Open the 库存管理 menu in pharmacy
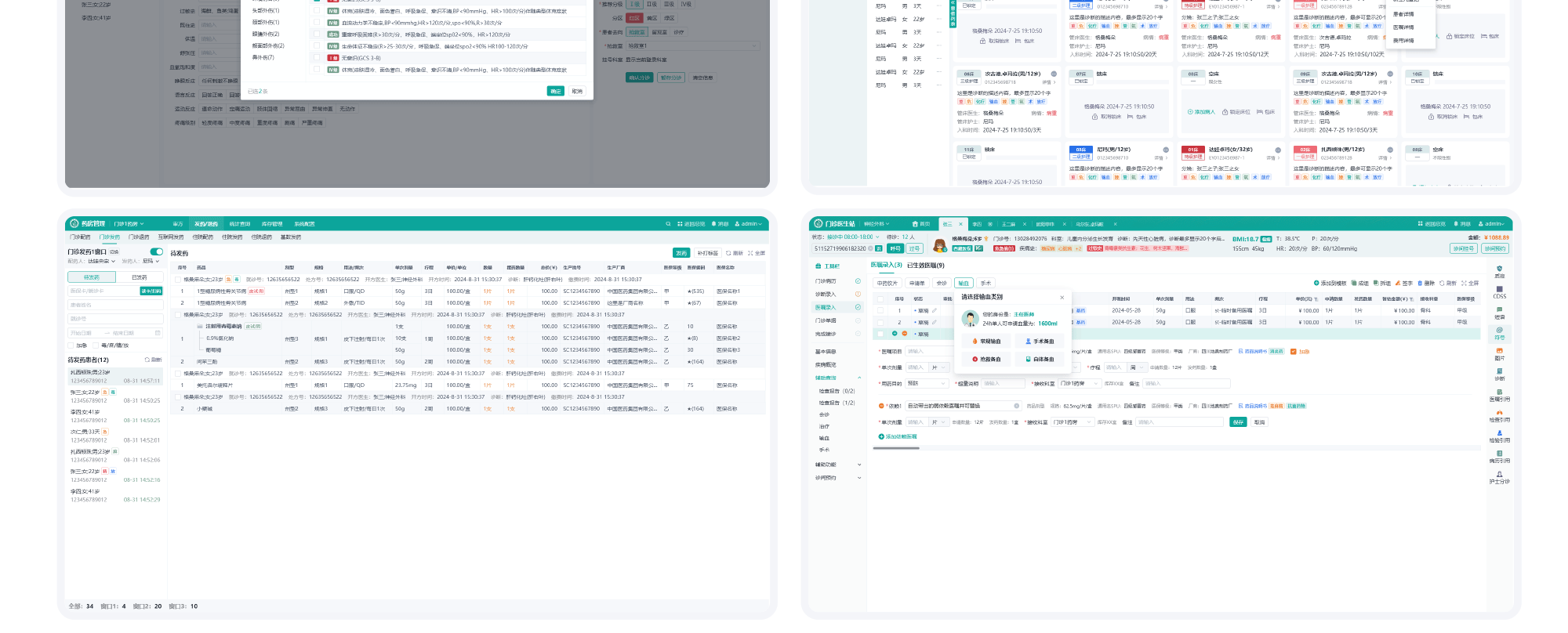The height and width of the screenshot is (633, 1568). tap(271, 224)
